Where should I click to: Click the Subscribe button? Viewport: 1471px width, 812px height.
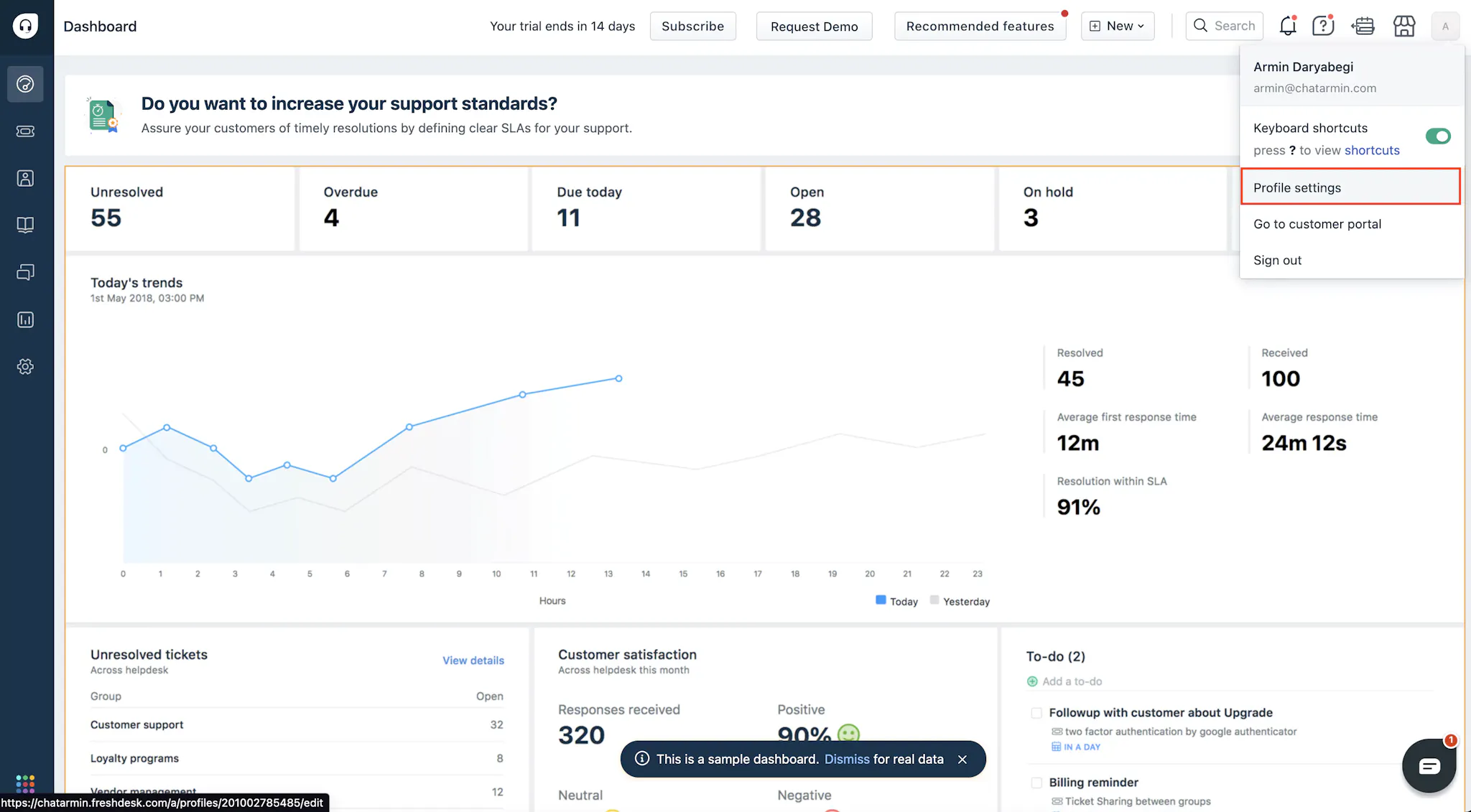coord(692,27)
